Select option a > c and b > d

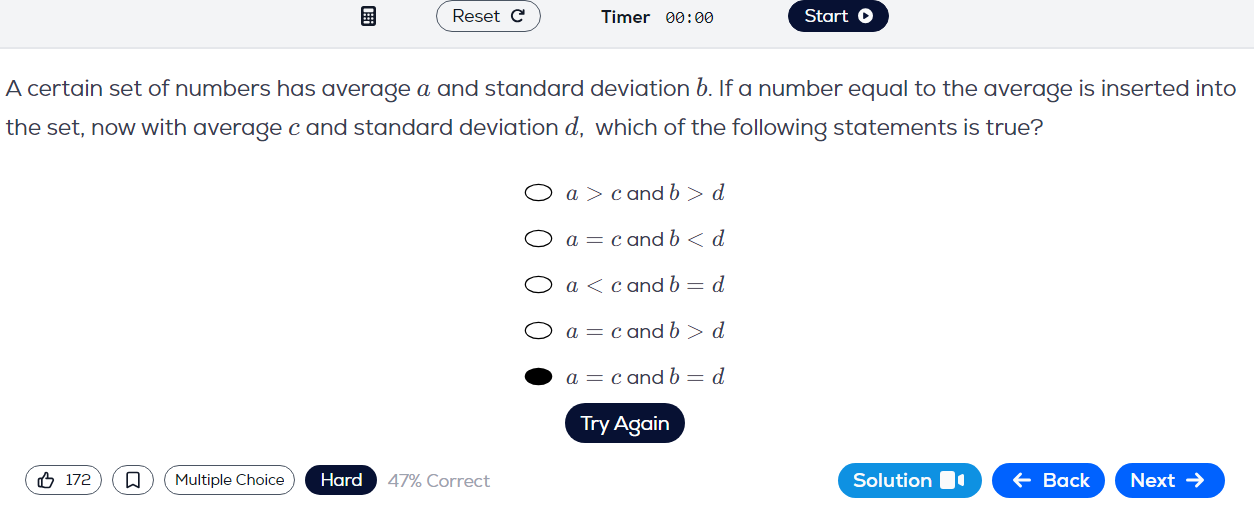[539, 193]
